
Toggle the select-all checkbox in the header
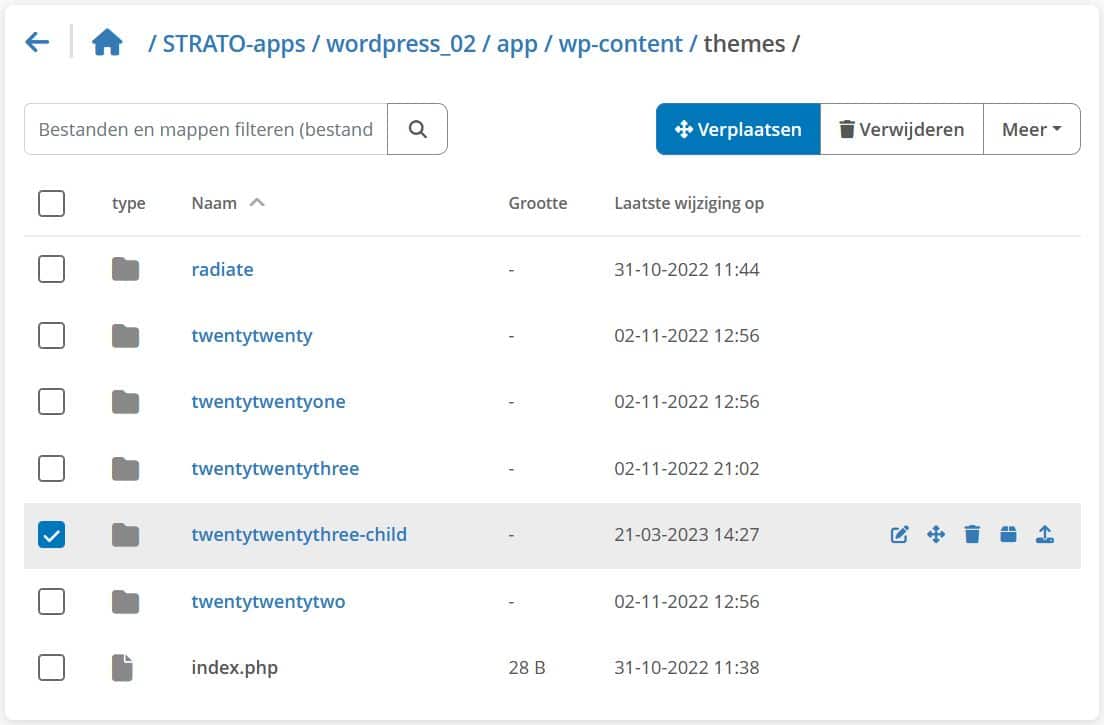click(x=51, y=203)
